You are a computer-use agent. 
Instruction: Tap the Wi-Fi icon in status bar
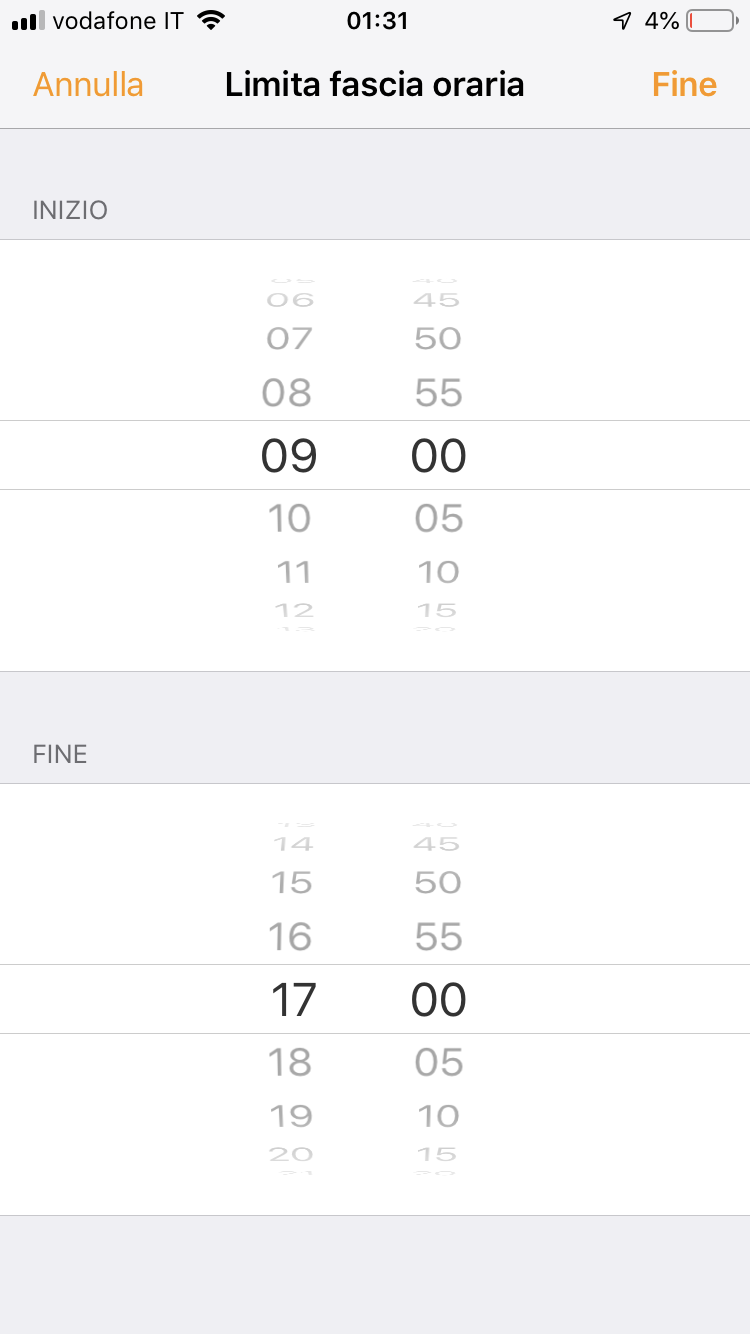tap(210, 21)
